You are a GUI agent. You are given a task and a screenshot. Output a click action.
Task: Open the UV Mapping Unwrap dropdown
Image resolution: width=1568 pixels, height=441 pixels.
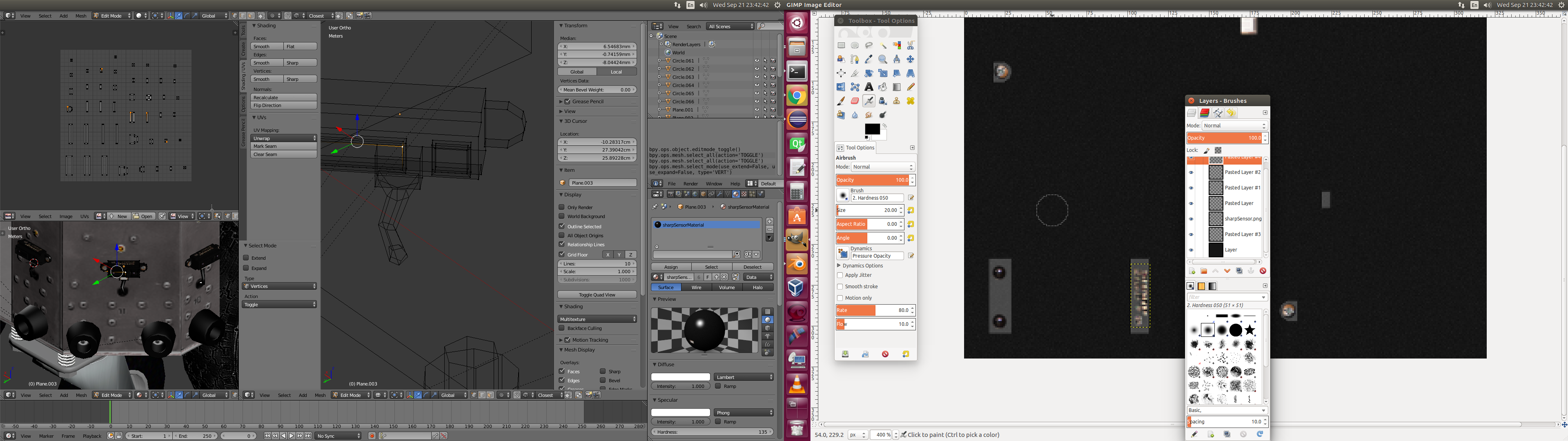click(x=284, y=138)
